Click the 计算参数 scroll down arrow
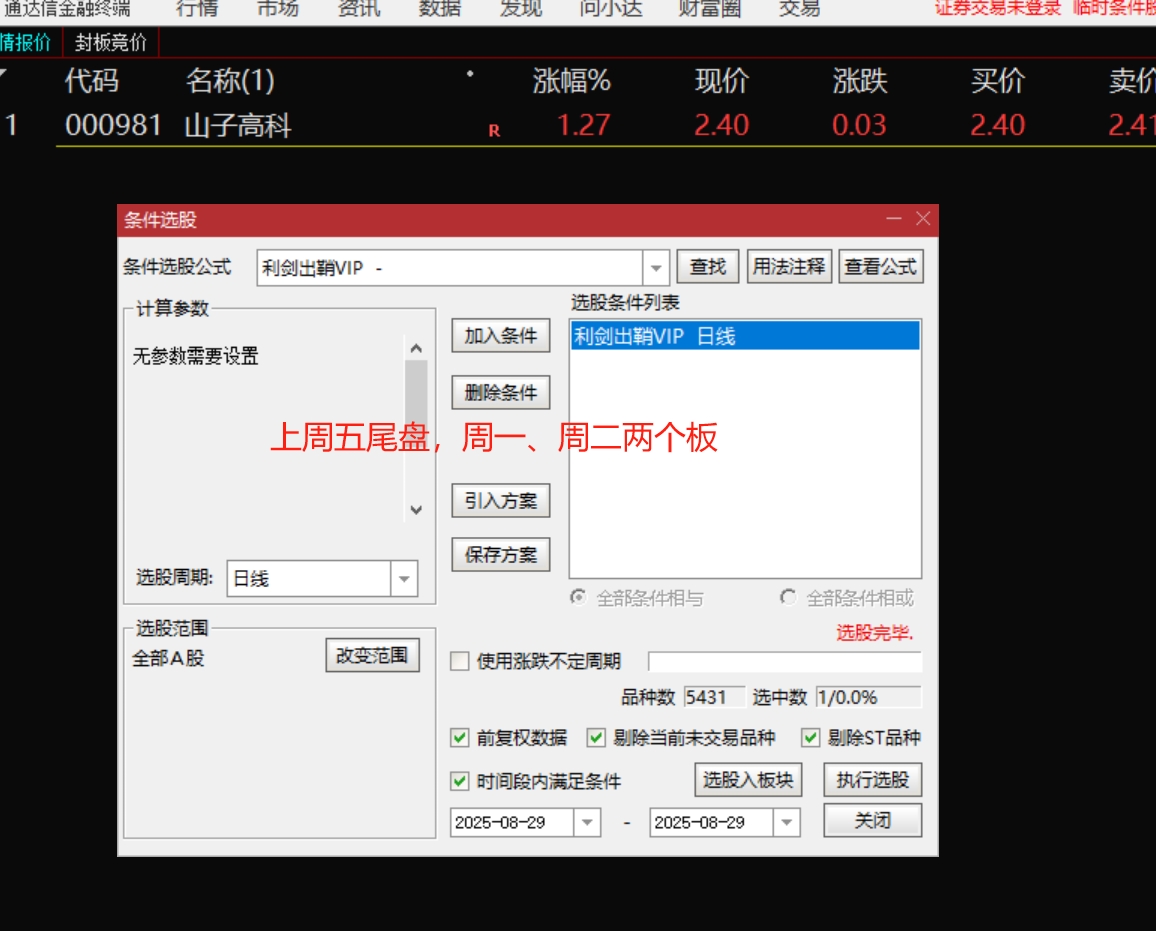The height and width of the screenshot is (931, 1156). [416, 510]
